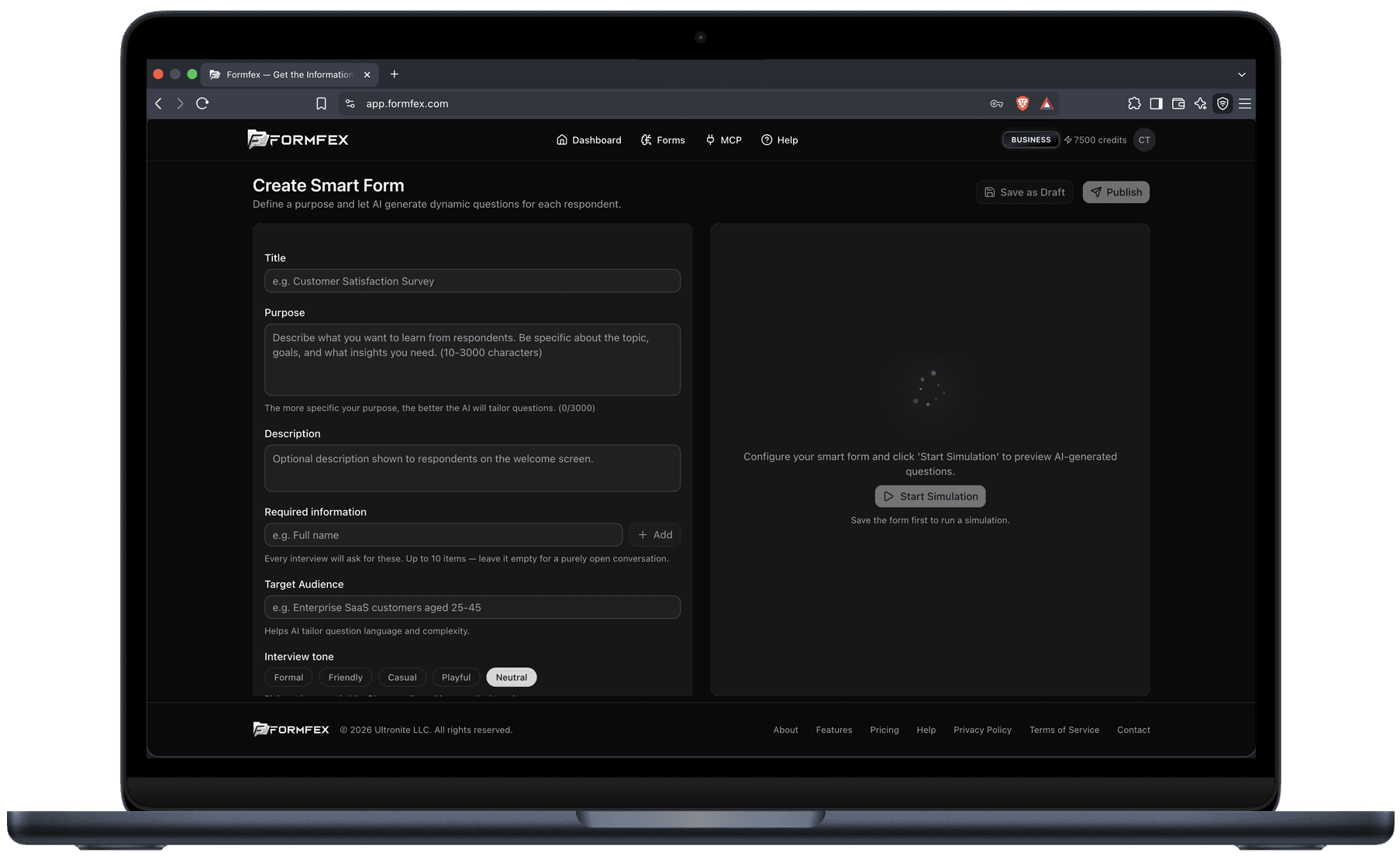This screenshot has height=856, width=1400.
Task: Open the Brave Wallet icon
Action: click(x=1178, y=104)
